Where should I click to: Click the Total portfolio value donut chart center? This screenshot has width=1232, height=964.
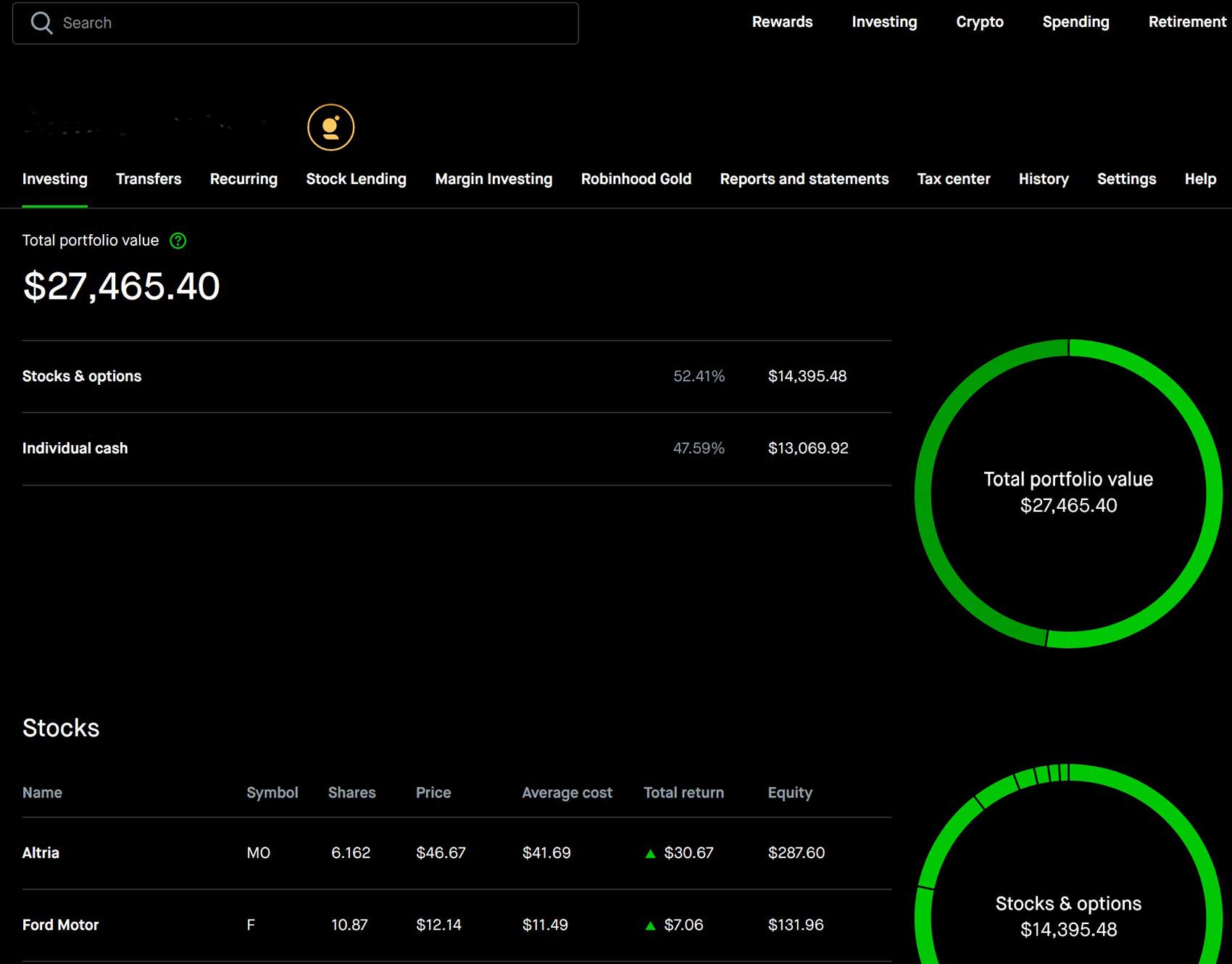(x=1068, y=493)
